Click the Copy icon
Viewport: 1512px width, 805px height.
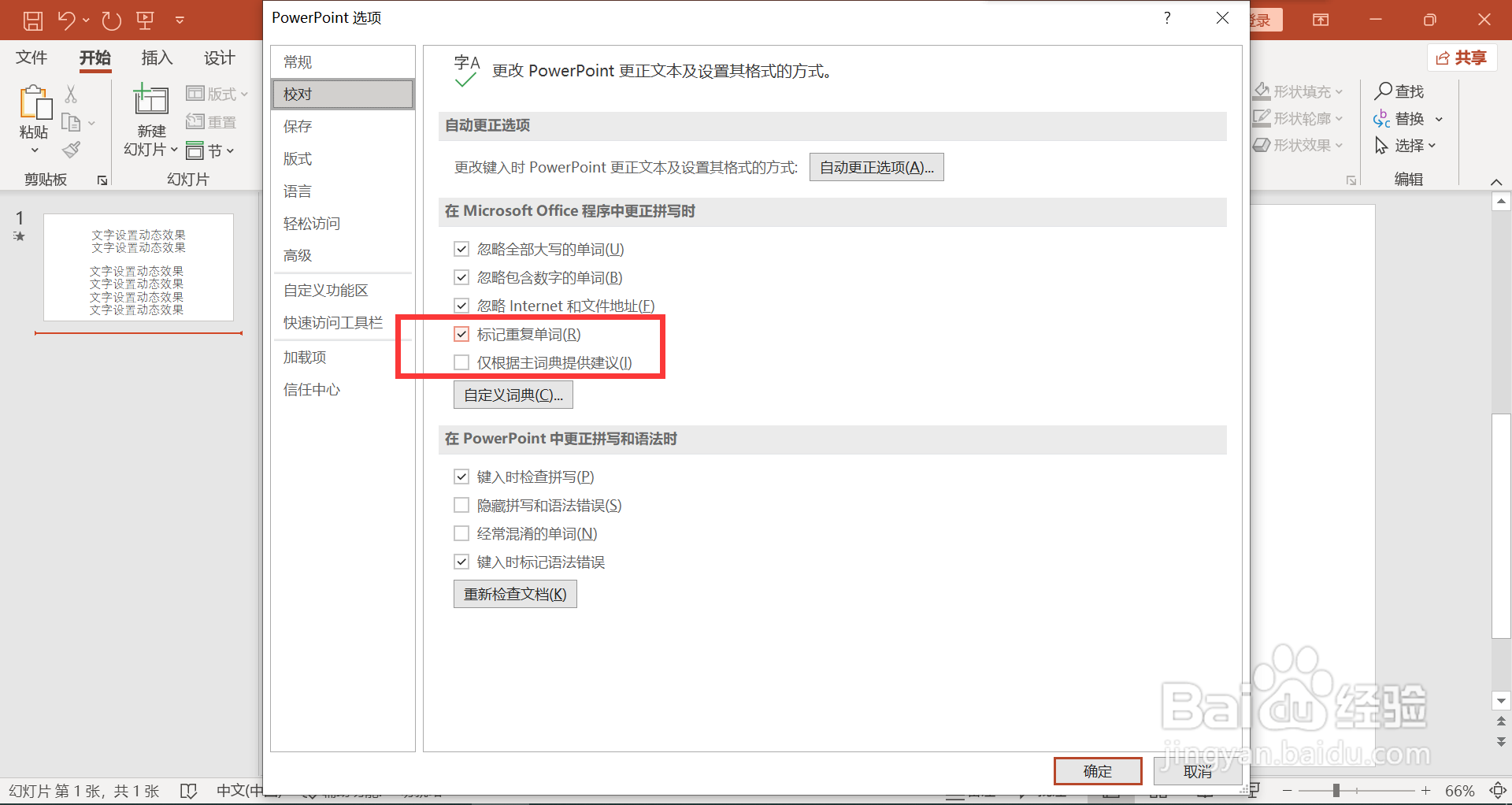[x=71, y=123]
